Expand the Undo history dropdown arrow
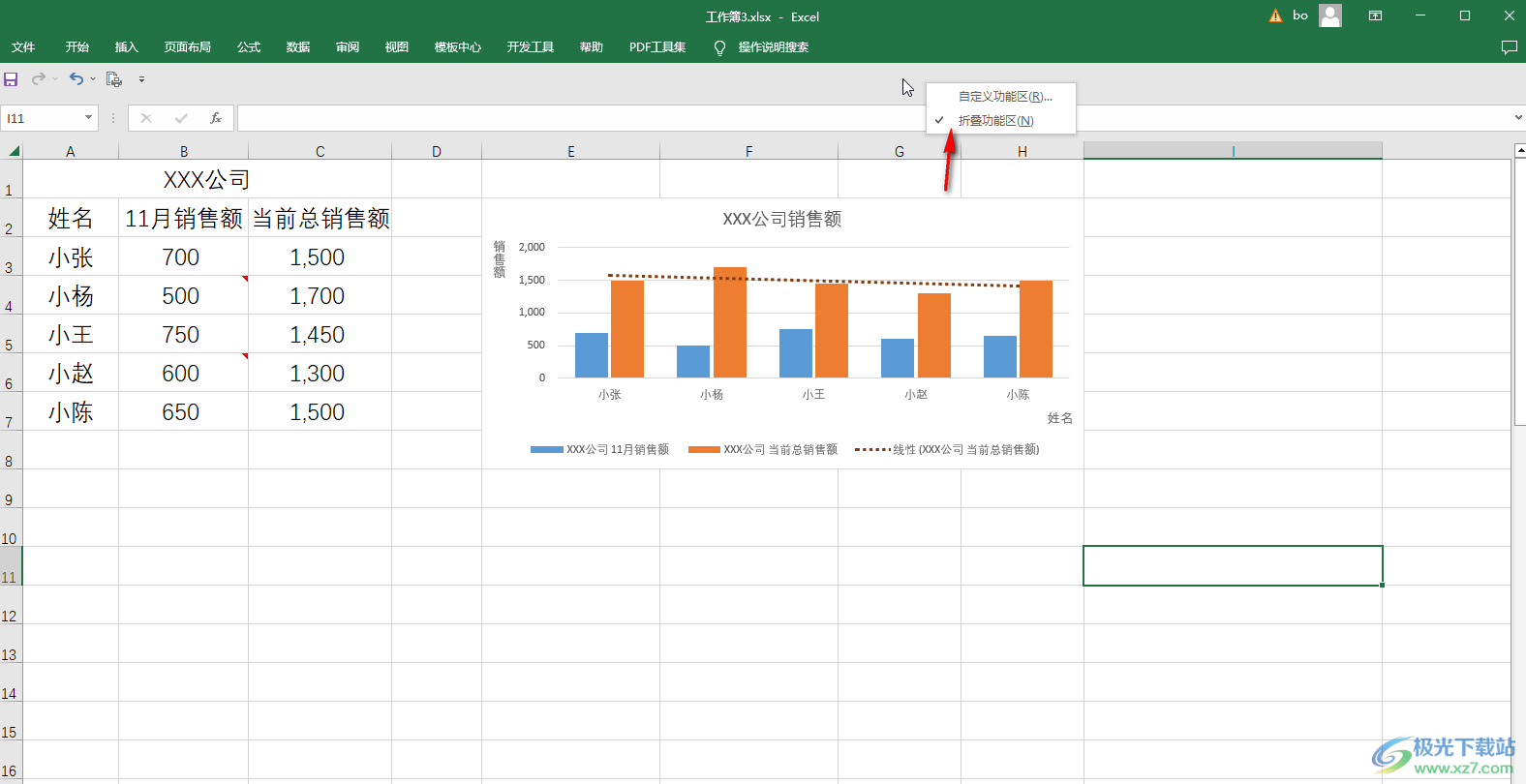The image size is (1526, 784). [93, 79]
